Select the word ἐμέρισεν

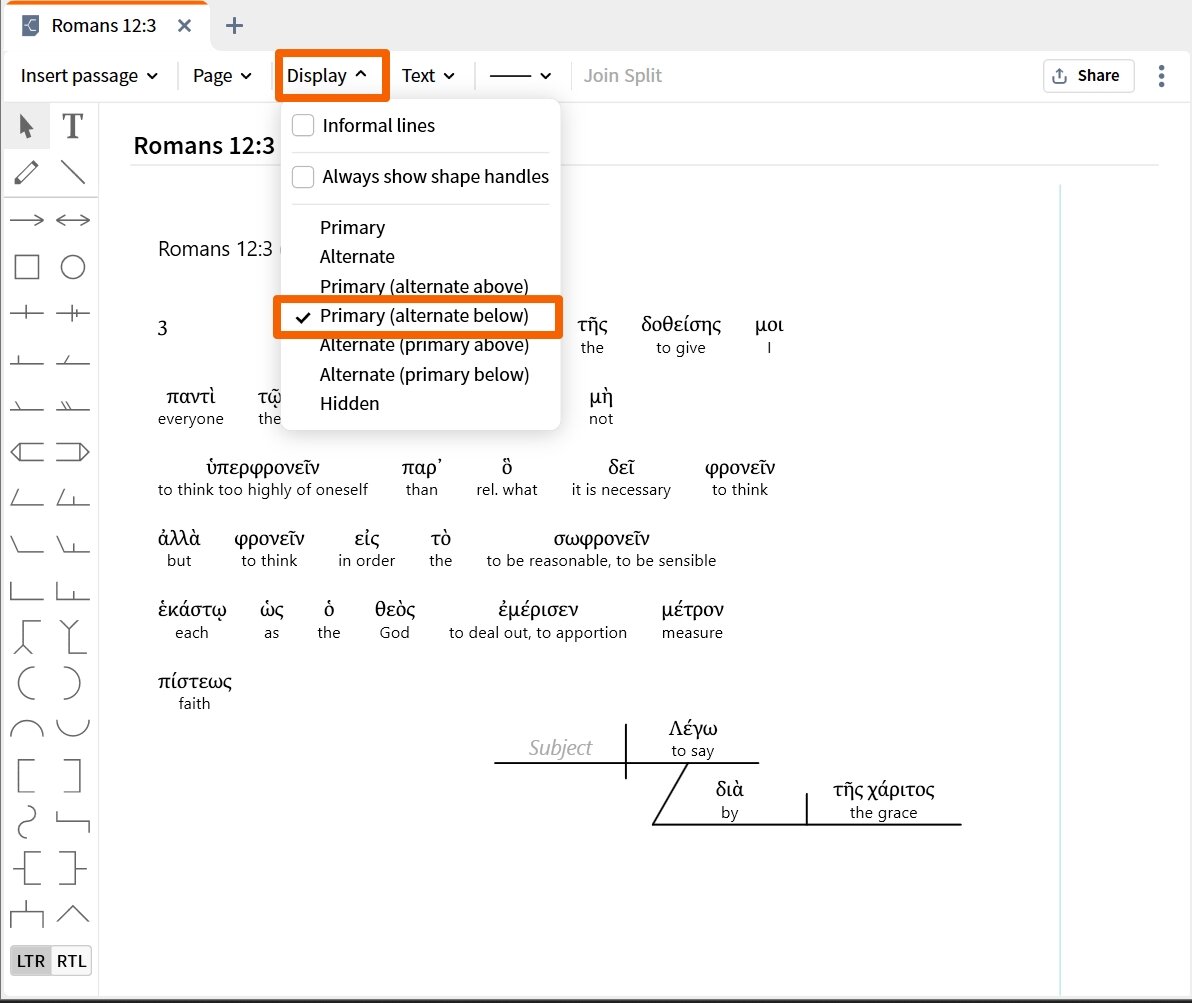[x=538, y=609]
